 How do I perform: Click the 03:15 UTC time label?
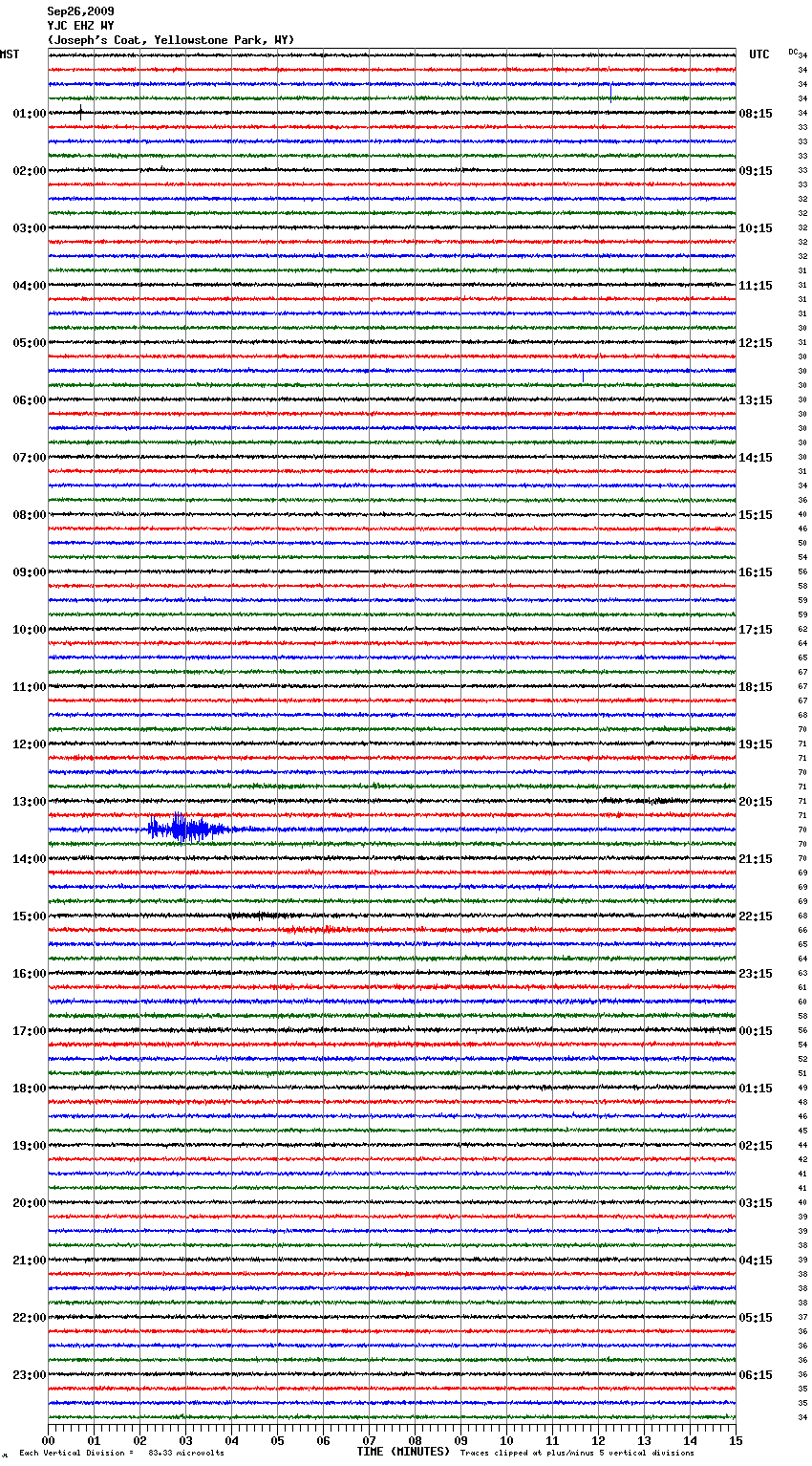click(756, 1203)
